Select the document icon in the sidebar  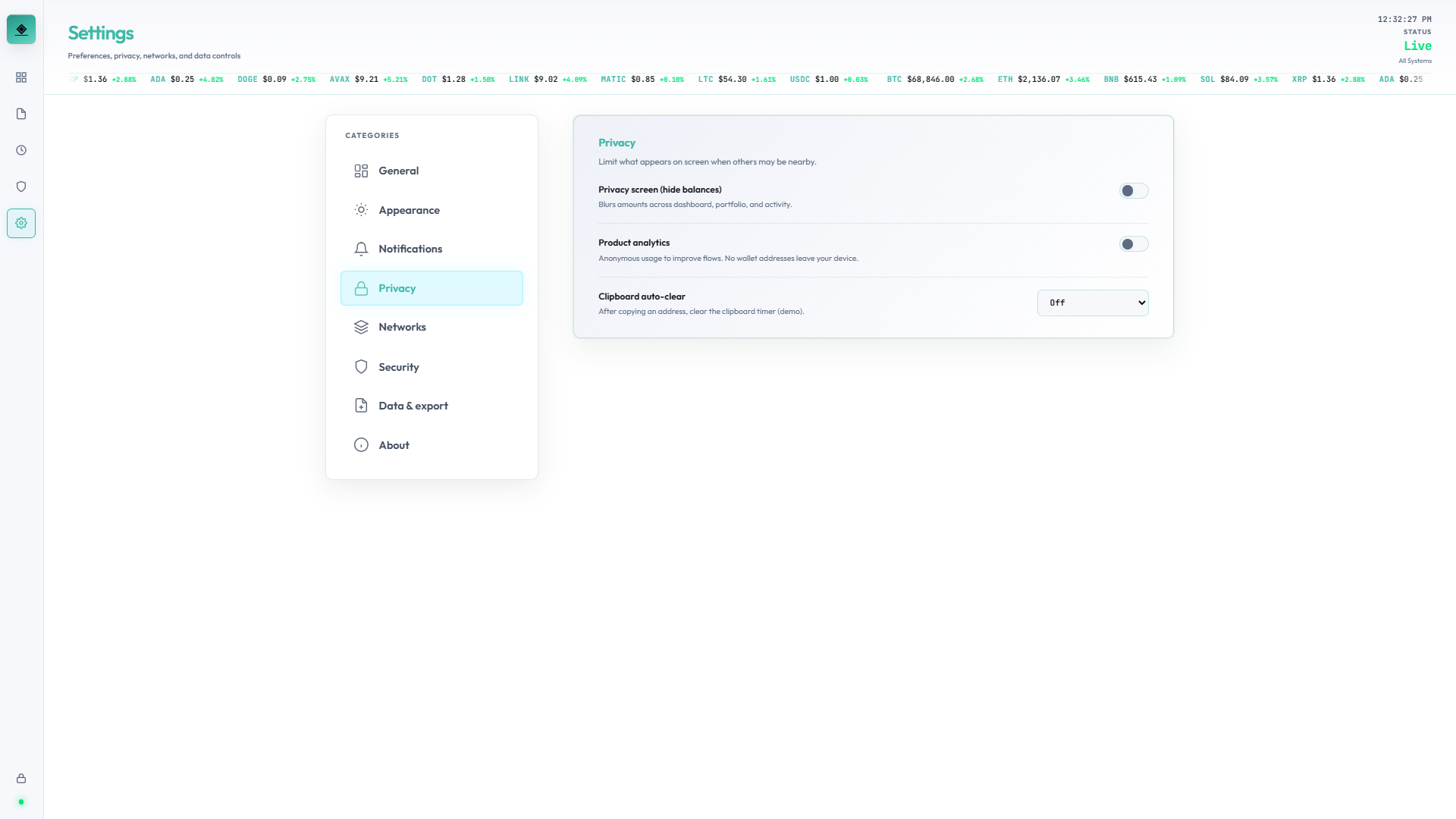click(21, 114)
